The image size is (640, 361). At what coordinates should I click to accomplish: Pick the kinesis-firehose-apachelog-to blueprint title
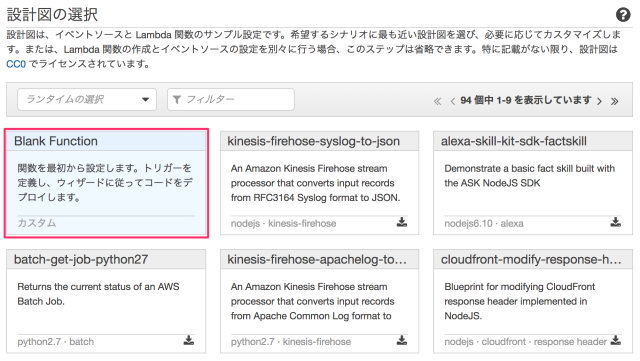click(317, 259)
